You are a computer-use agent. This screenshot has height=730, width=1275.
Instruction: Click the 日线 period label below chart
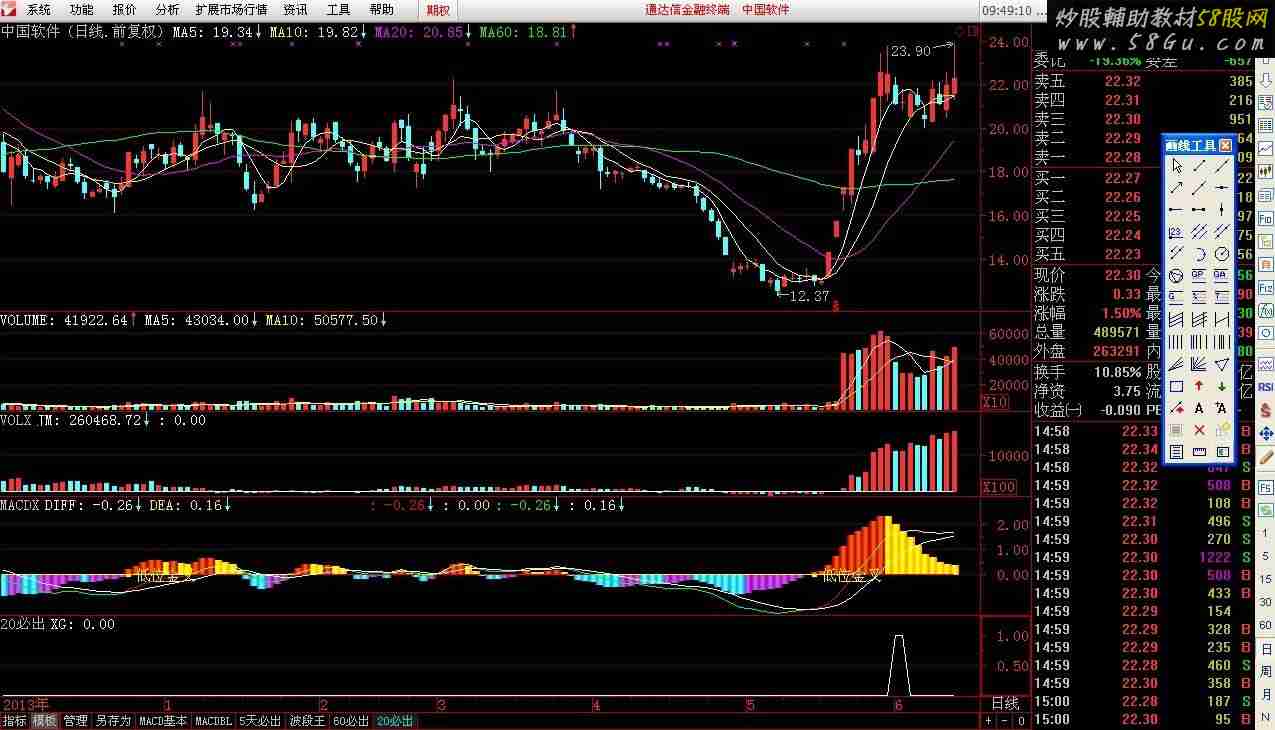tap(1004, 704)
